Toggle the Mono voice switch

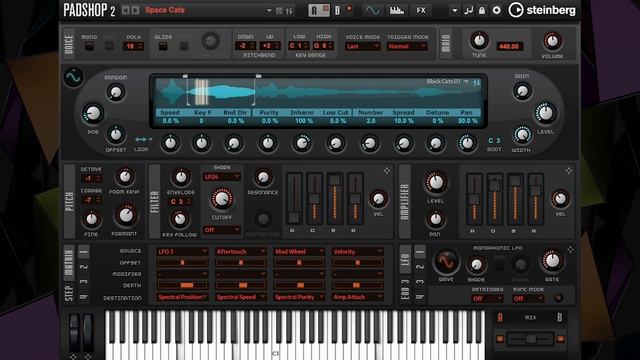(x=89, y=46)
